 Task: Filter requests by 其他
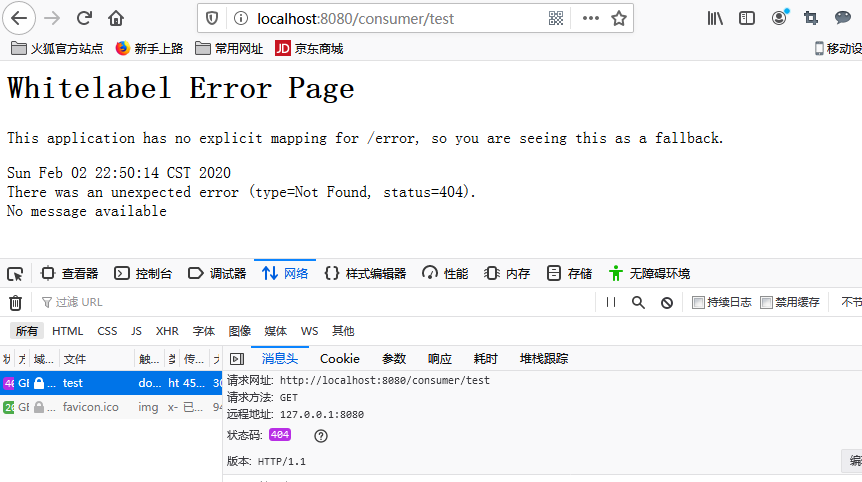click(x=343, y=331)
